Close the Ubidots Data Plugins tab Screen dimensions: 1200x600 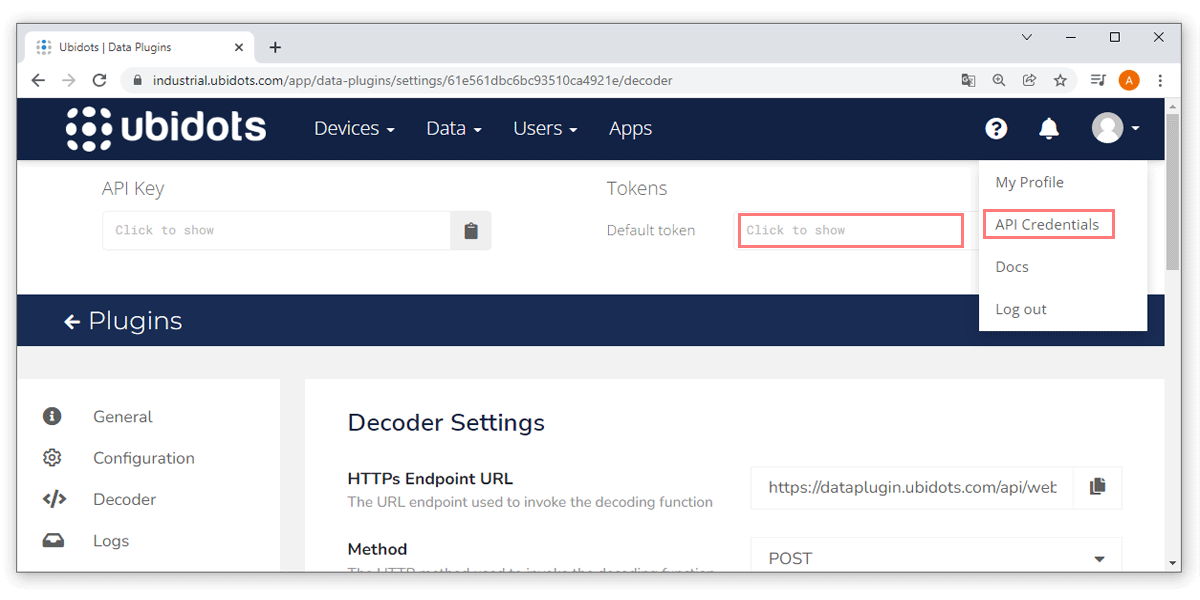point(239,47)
